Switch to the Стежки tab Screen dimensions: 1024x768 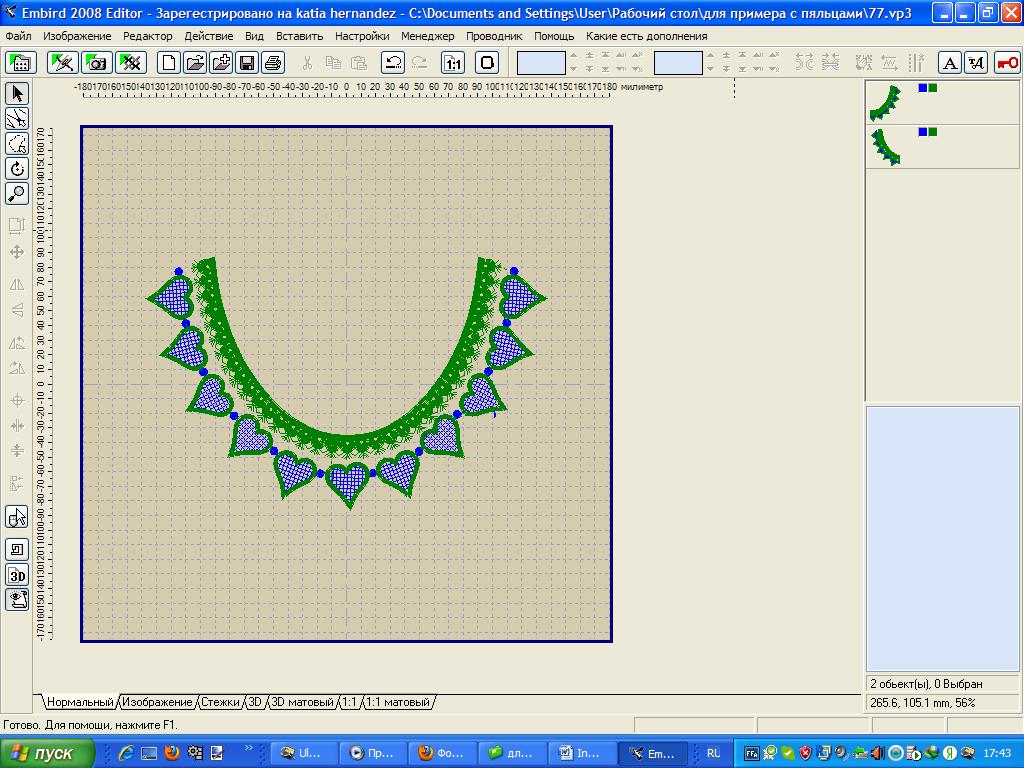pyautogui.click(x=220, y=703)
